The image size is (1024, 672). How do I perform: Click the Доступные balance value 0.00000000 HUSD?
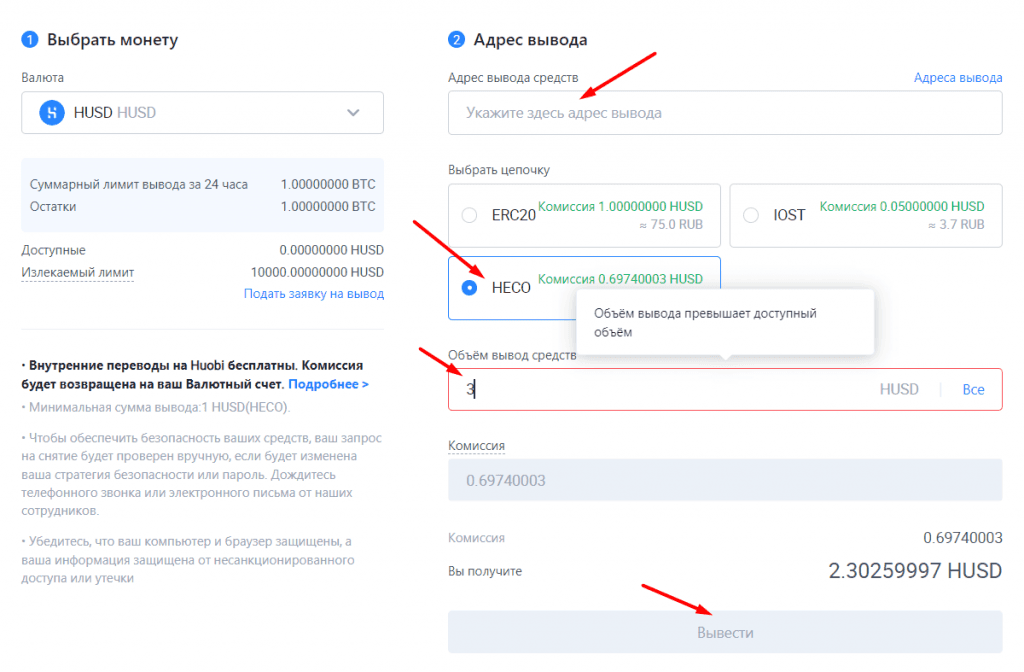point(331,250)
